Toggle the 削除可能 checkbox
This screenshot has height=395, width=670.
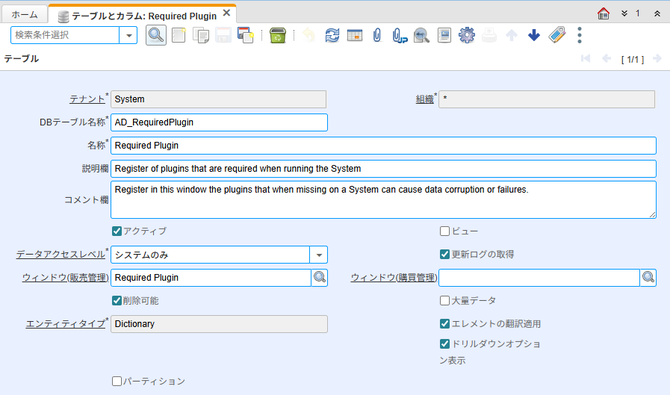pos(117,301)
